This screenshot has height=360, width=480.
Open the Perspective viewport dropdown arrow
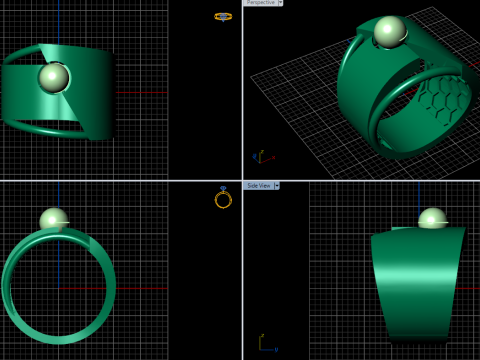click(x=280, y=2)
